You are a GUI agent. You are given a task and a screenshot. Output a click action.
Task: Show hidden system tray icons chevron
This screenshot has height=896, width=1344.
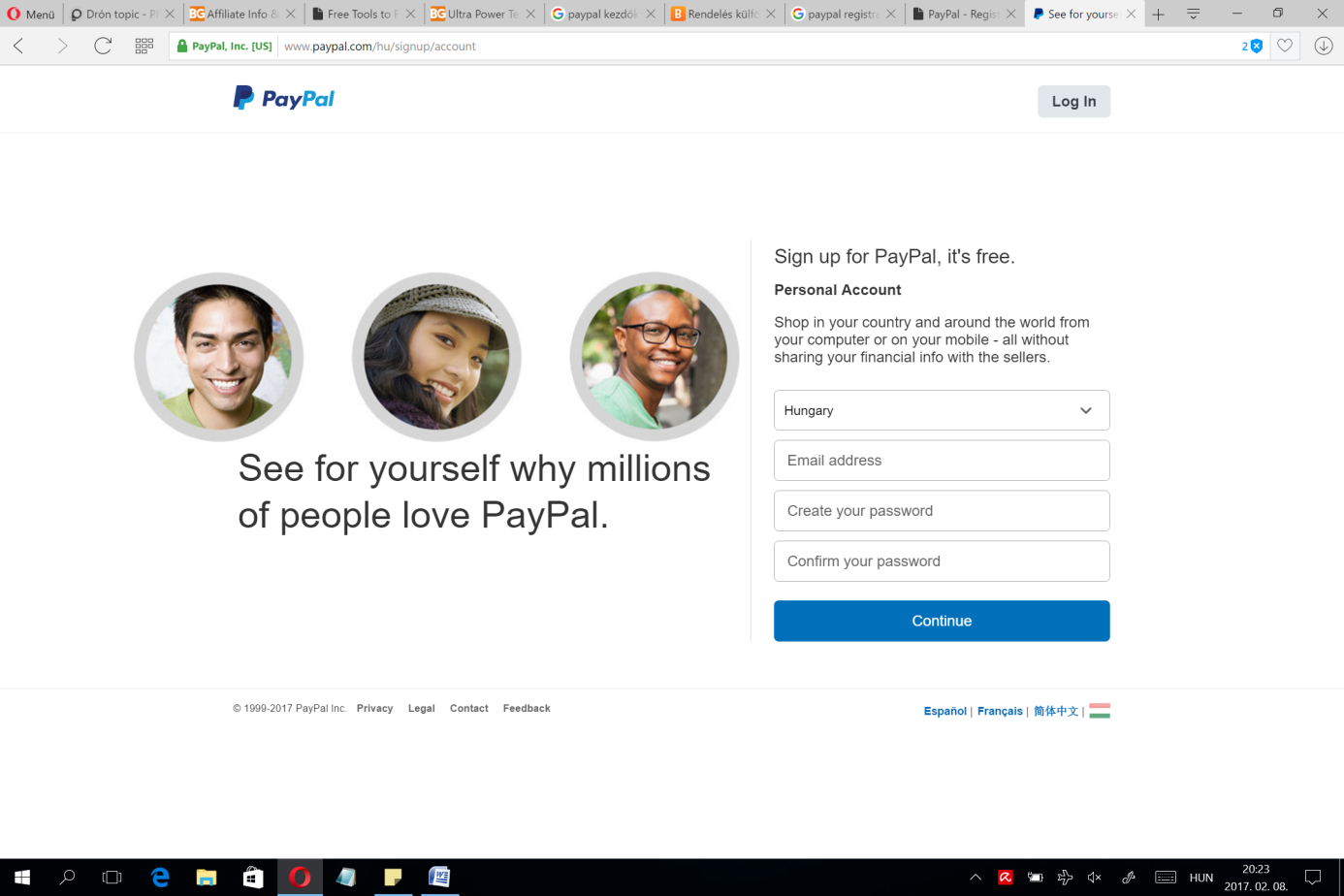coord(976,878)
